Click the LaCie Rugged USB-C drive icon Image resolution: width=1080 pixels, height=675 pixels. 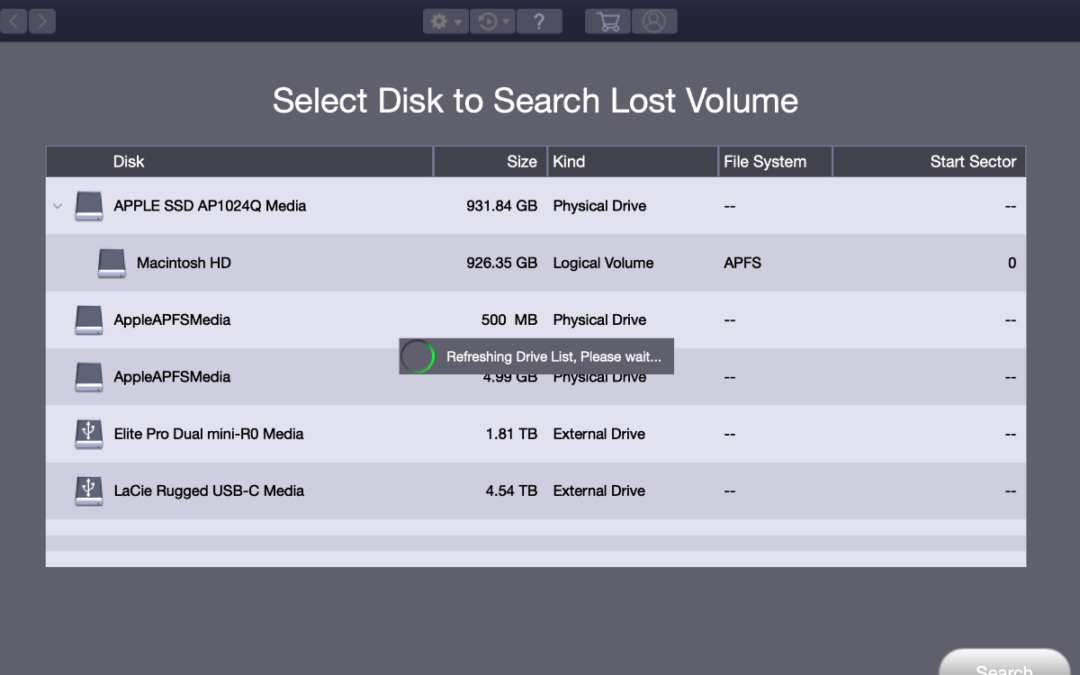click(x=88, y=490)
